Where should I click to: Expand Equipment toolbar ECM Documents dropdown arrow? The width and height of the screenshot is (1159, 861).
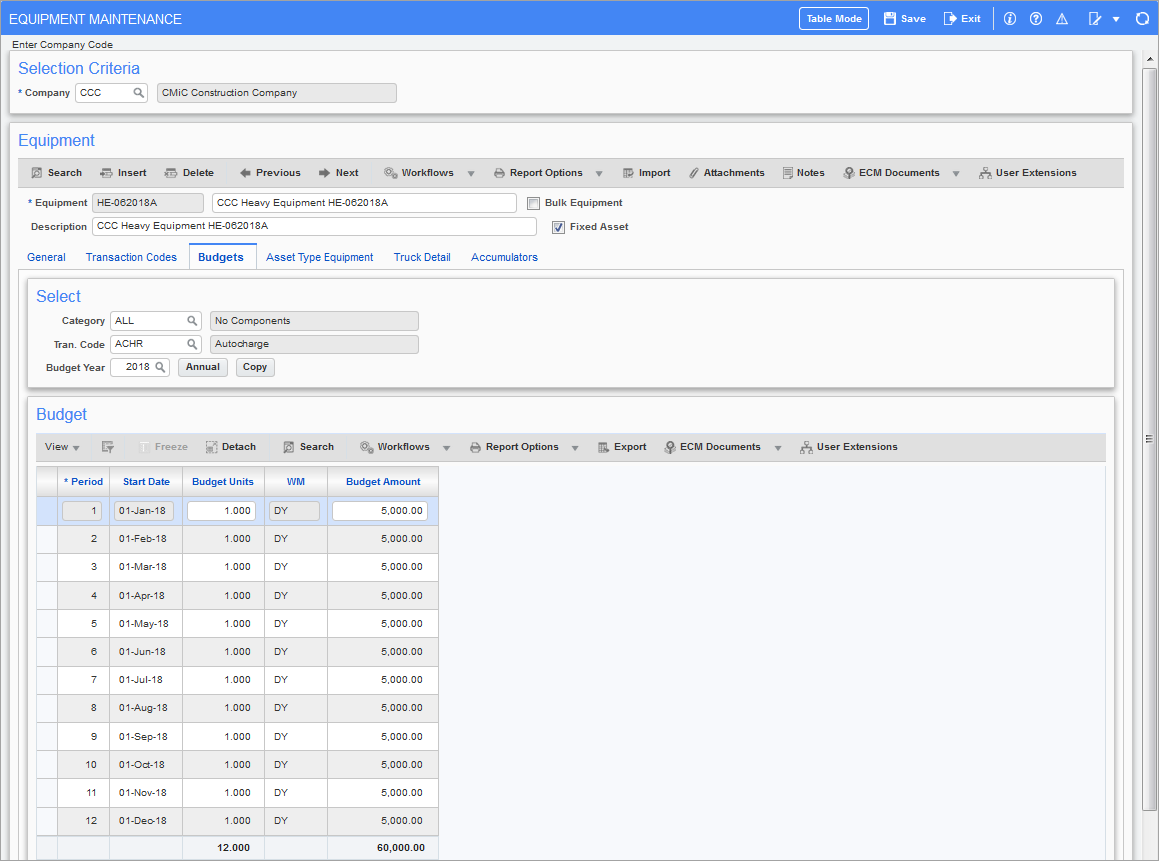(956, 173)
